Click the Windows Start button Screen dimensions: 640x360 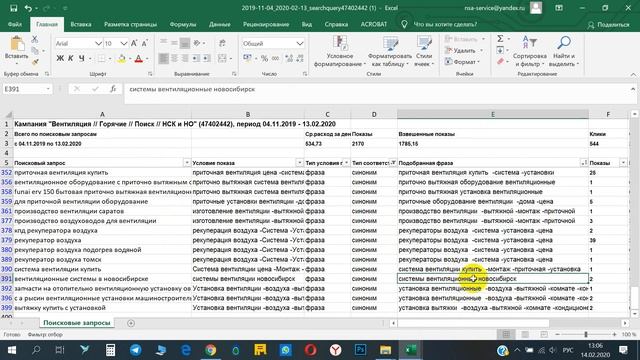(x=11, y=350)
